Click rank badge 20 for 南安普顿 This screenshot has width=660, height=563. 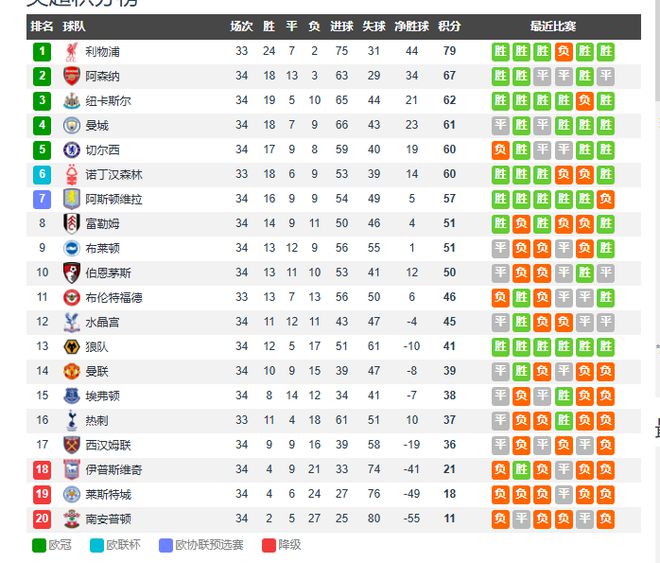(42, 519)
